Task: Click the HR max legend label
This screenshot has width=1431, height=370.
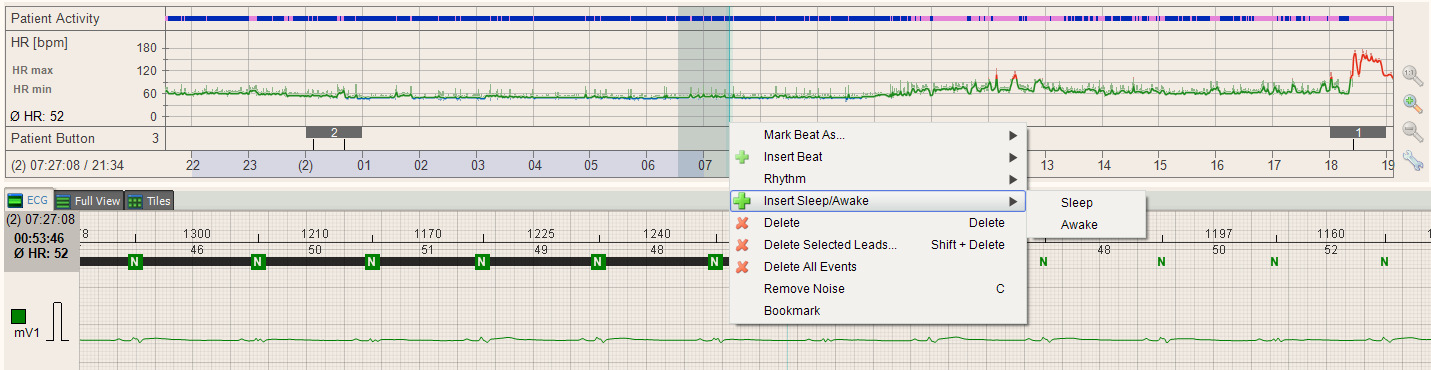Action: pos(32,70)
